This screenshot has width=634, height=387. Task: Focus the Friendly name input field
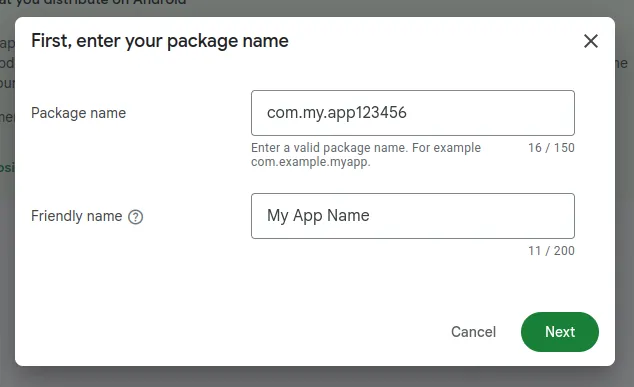(413, 216)
